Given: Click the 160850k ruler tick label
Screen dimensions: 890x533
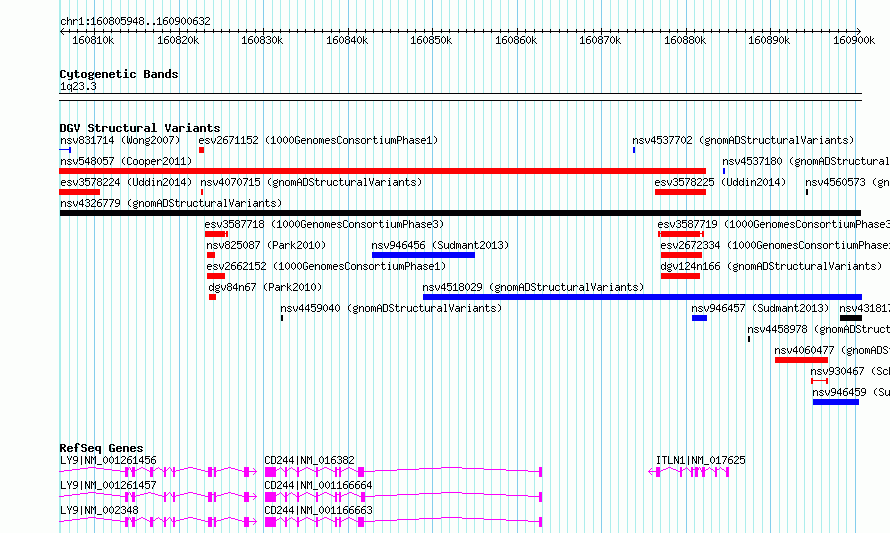Looking at the screenshot, I should [431, 40].
